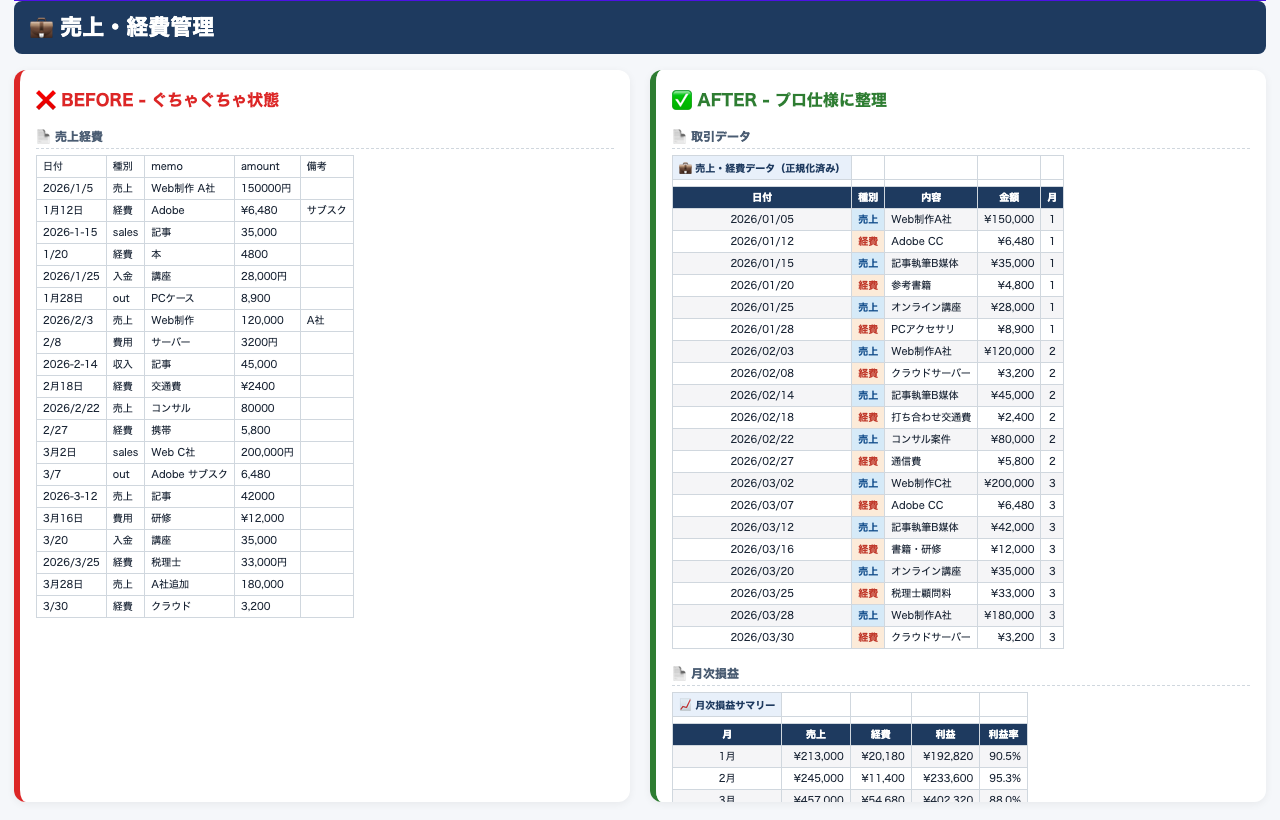The width and height of the screenshot is (1280, 820).
Task: Click the 150000円 amount cell
Action: [268, 188]
